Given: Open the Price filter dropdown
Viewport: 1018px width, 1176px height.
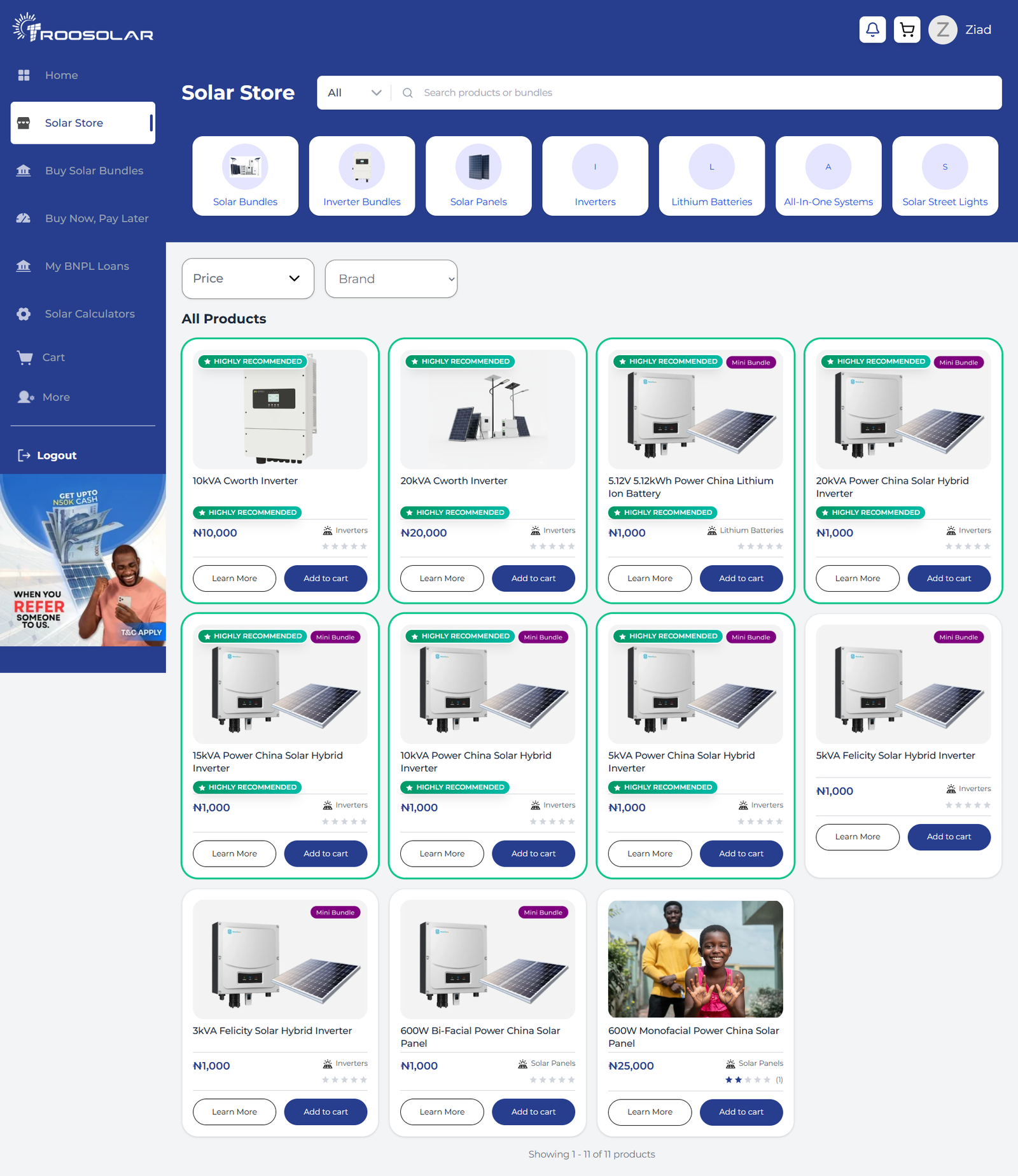Looking at the screenshot, I should (248, 278).
